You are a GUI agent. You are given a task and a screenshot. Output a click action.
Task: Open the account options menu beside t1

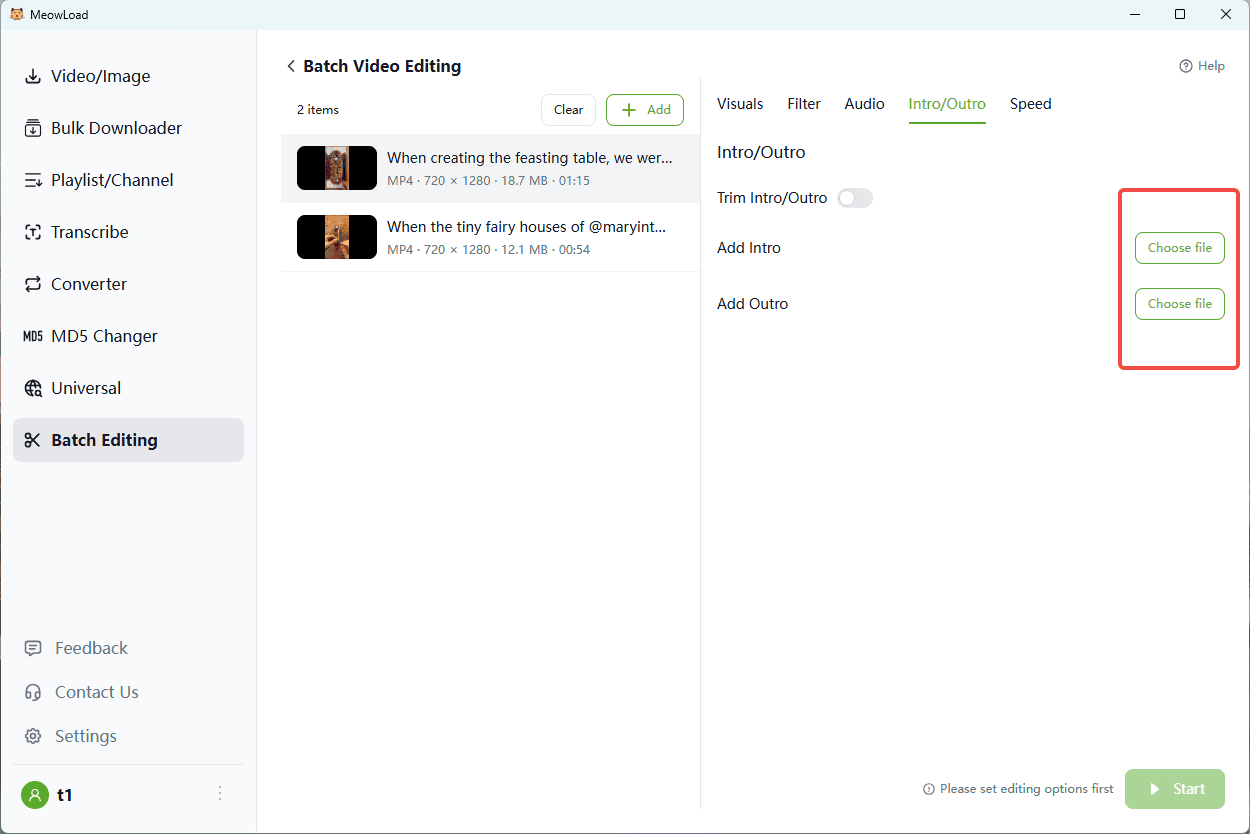pyautogui.click(x=220, y=794)
